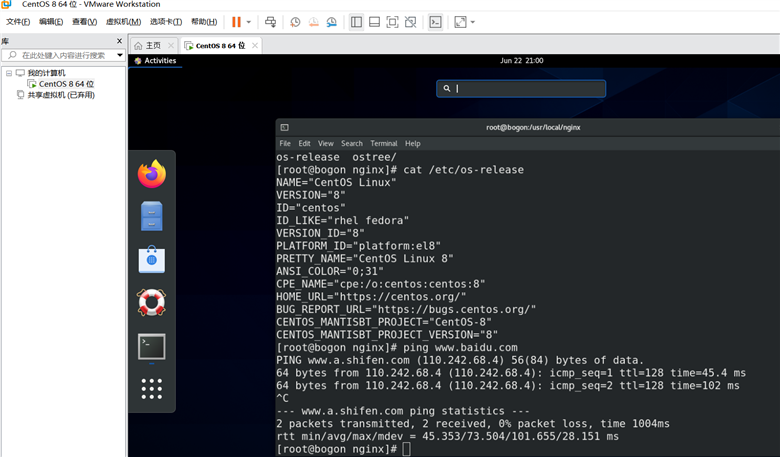Click the Unity mode toolbar icon

point(410,22)
